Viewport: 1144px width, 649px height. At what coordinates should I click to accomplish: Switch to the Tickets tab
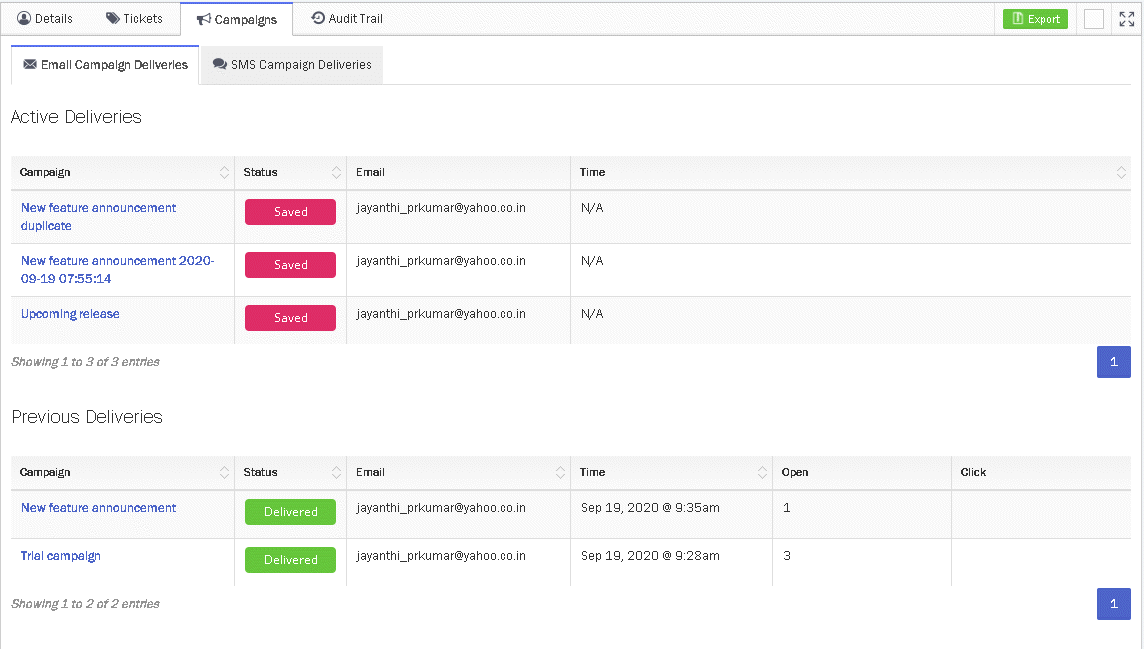coord(134,19)
